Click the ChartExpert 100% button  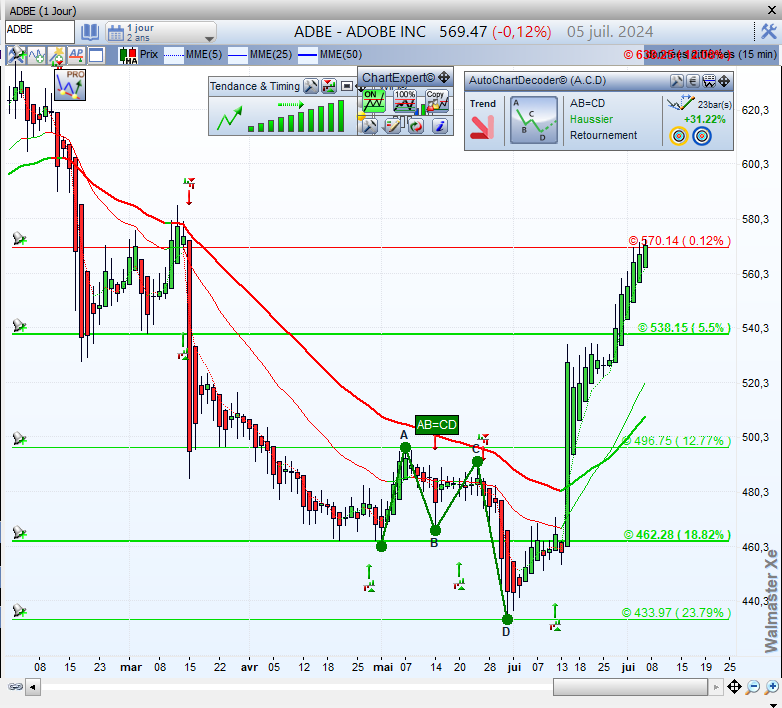(404, 102)
